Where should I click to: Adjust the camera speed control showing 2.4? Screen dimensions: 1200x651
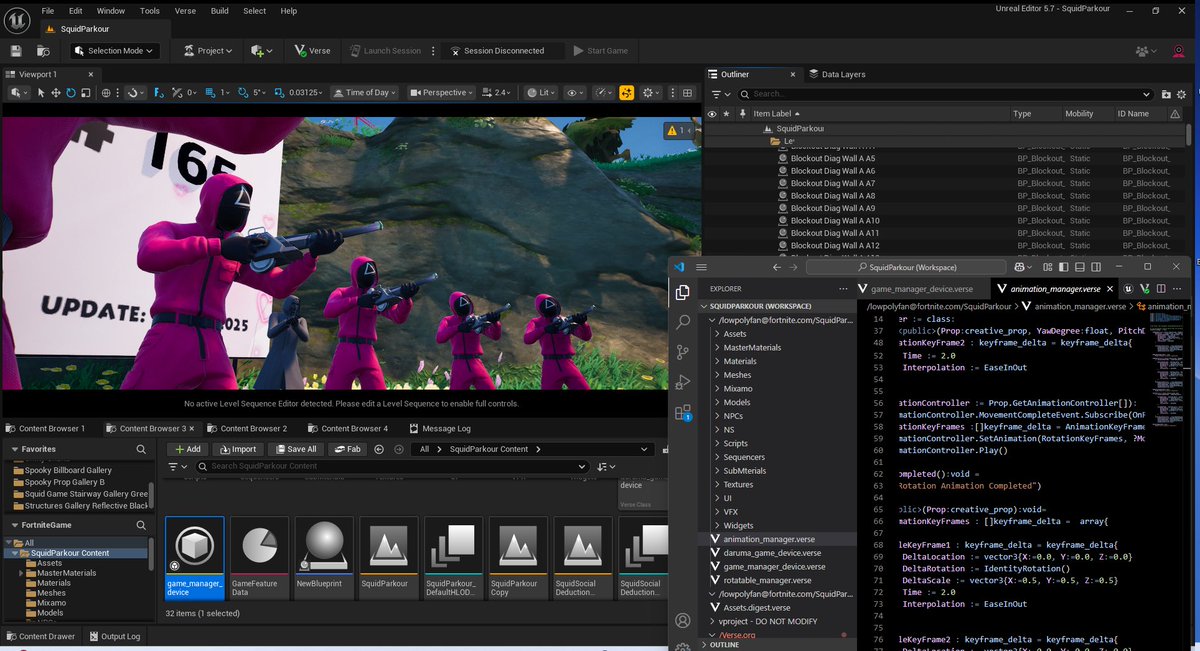[496, 92]
